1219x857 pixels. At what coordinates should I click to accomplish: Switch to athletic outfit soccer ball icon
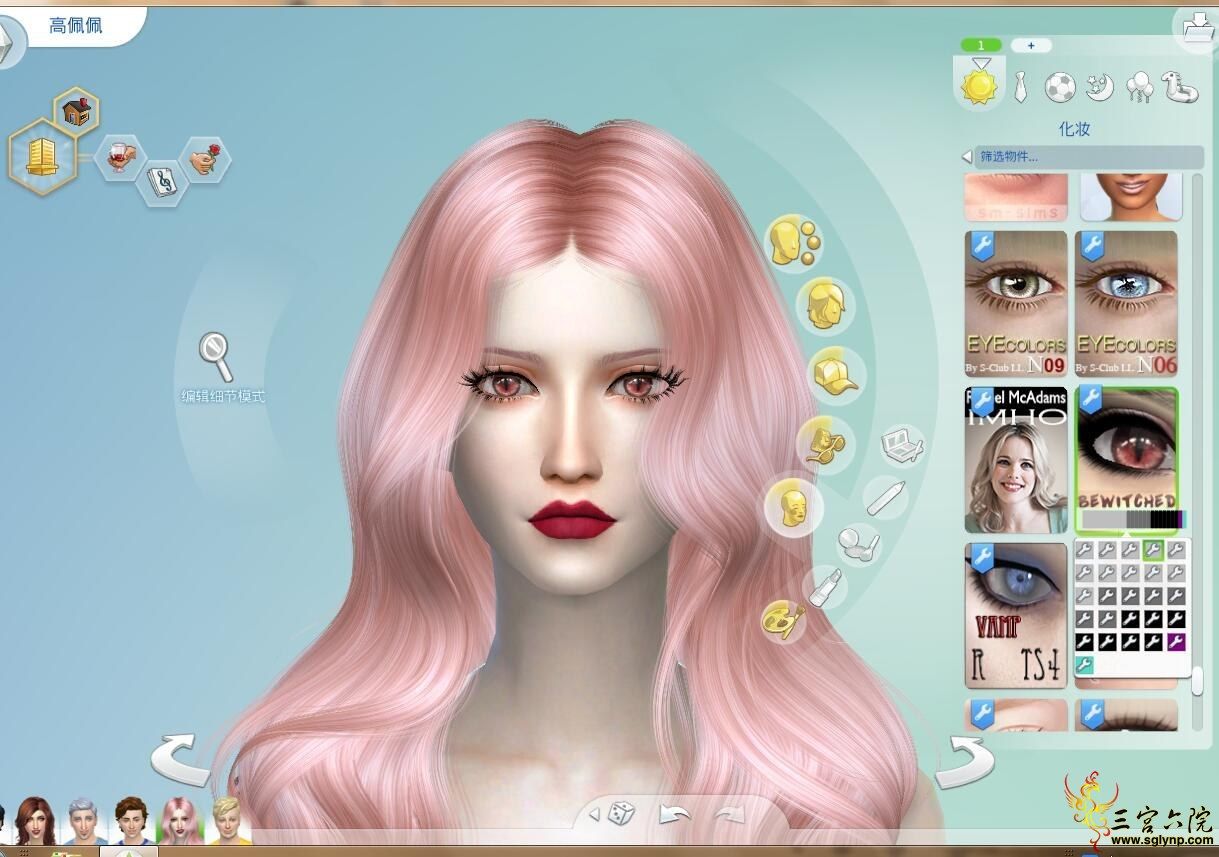pos(1060,88)
